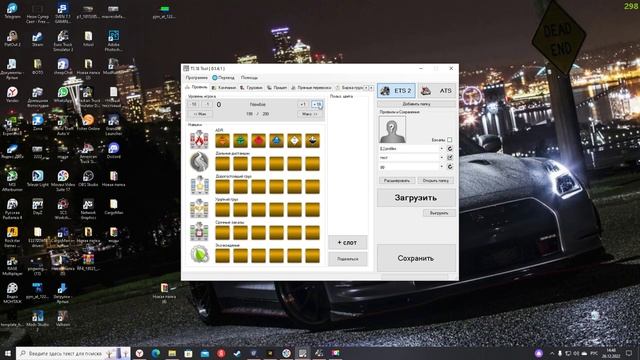Switch to the Profile tab

(197, 87)
